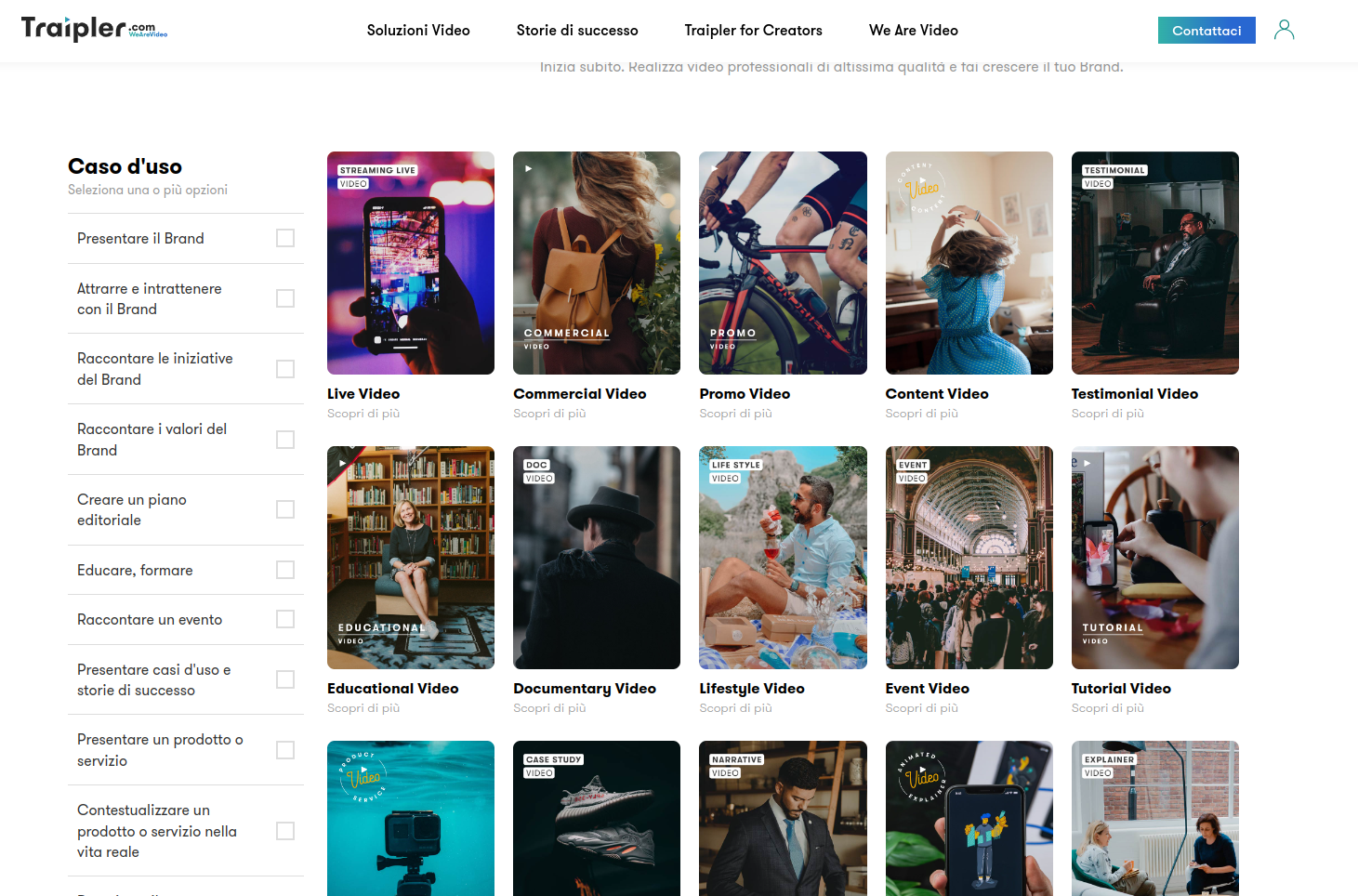The image size is (1358, 896).
Task: Click Scopri di più under Testimonial Video
Action: coord(1108,414)
